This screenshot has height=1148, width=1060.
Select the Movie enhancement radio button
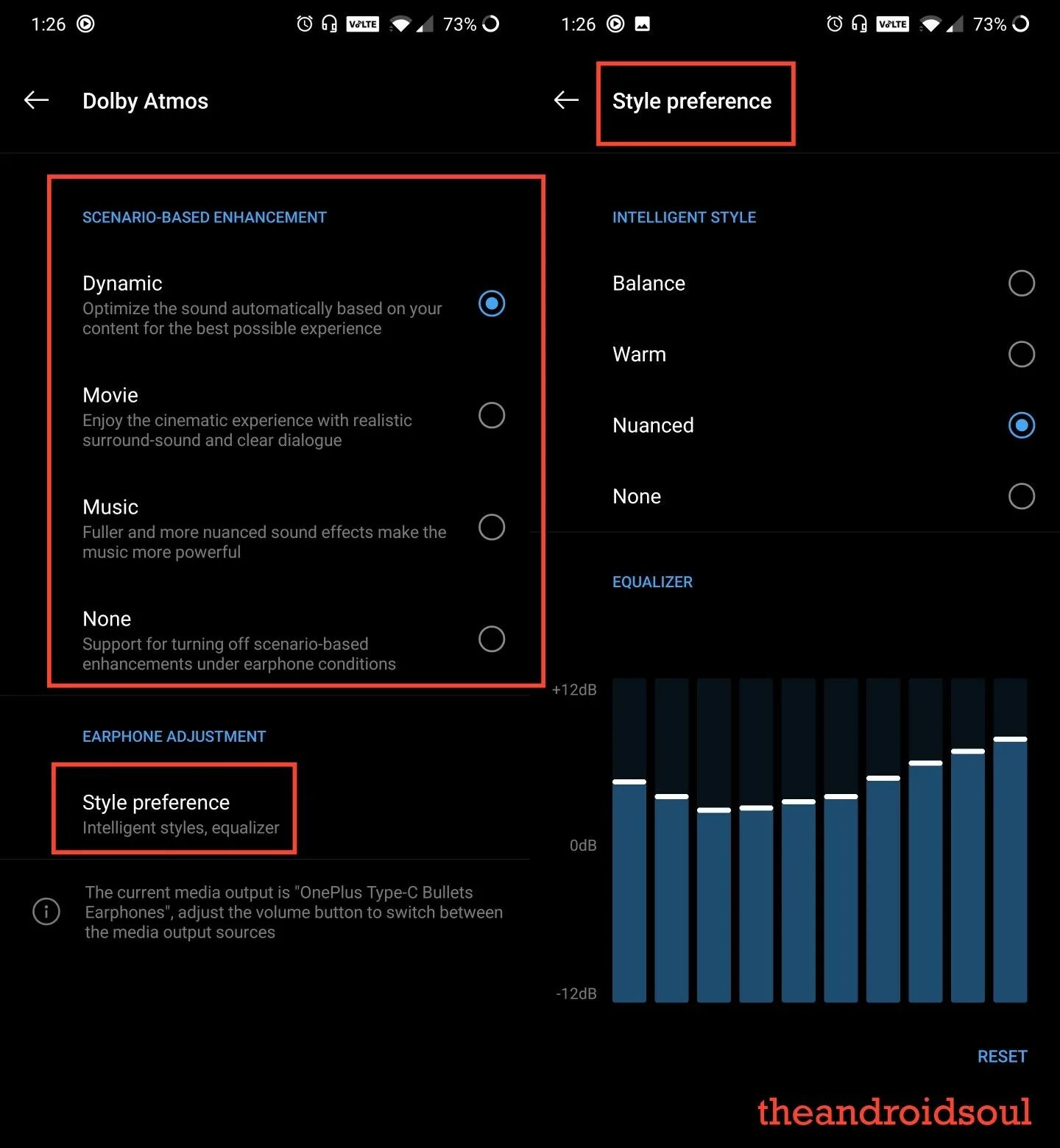click(x=492, y=415)
